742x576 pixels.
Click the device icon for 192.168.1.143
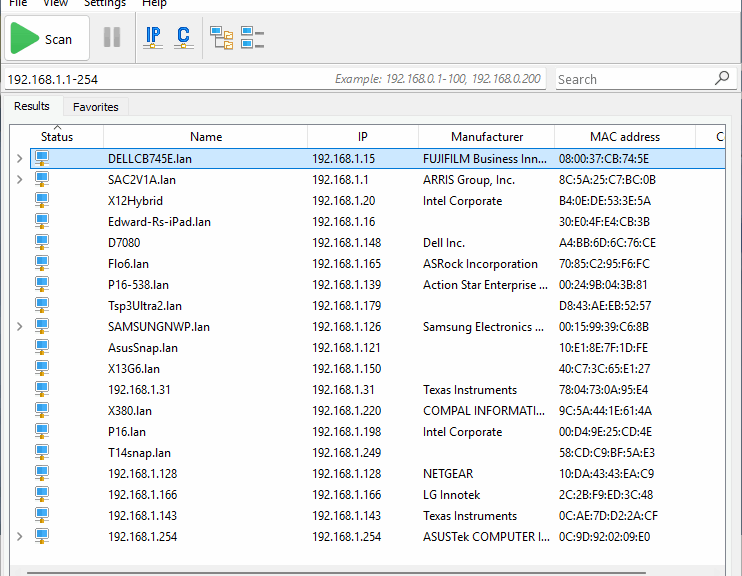[x=42, y=515]
